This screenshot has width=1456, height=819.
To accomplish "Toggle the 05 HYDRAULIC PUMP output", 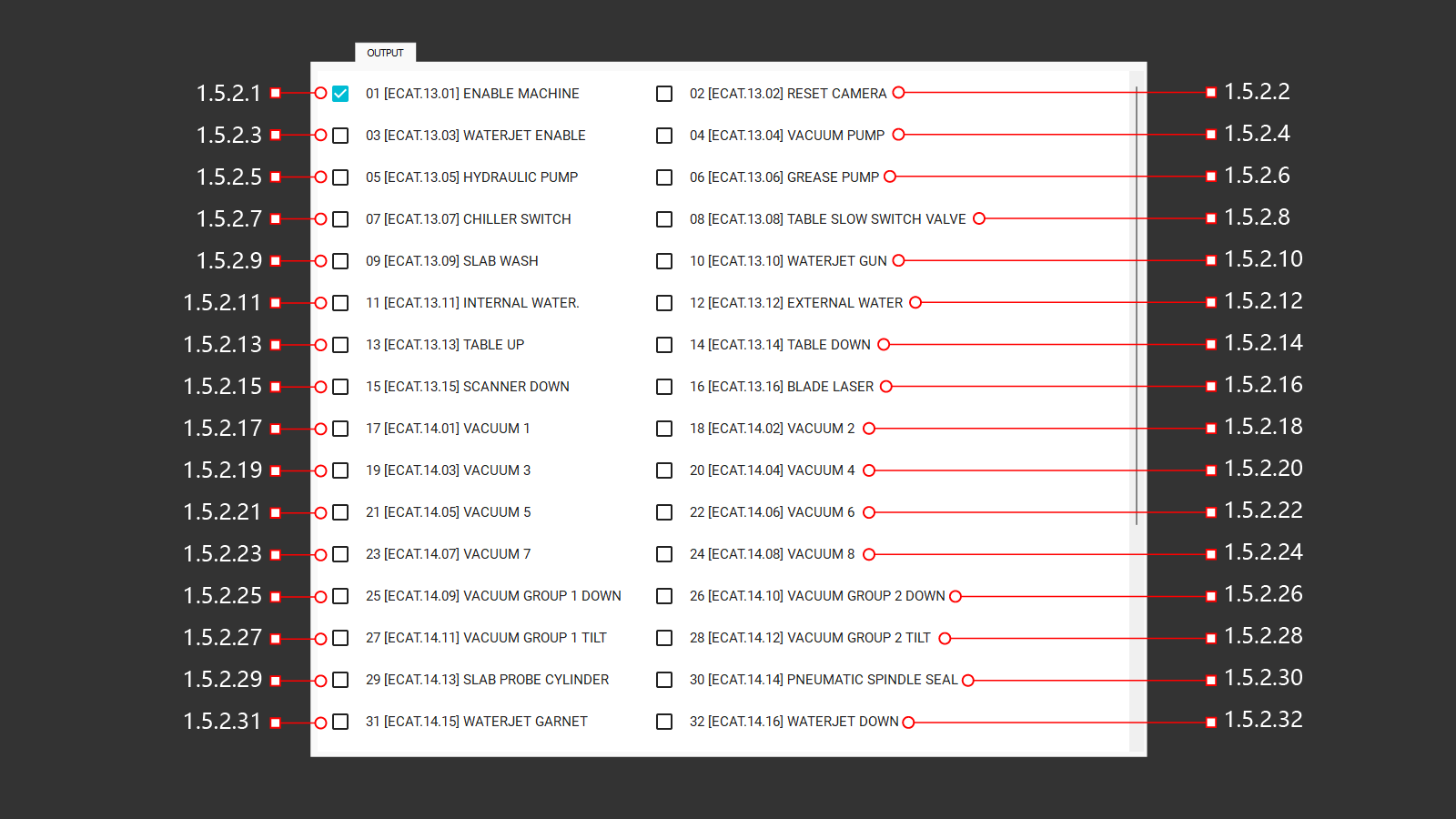I will point(340,177).
